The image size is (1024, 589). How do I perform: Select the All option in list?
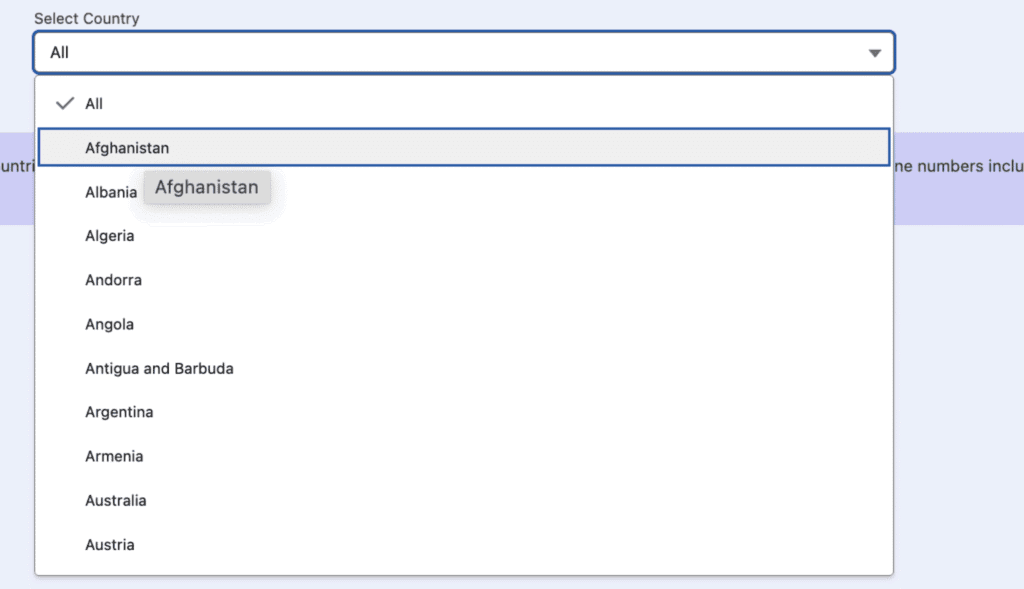94,104
